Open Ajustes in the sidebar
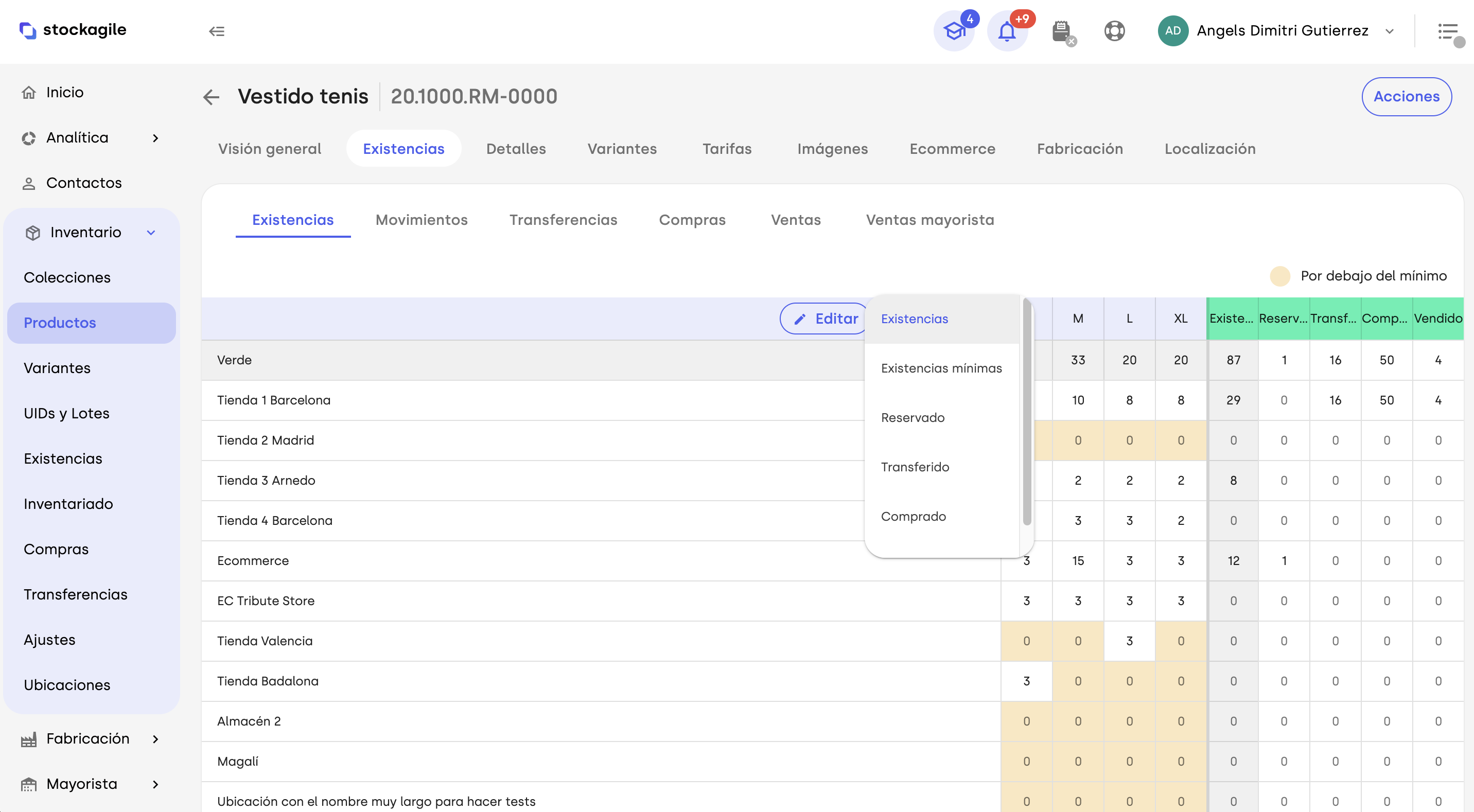Viewport: 1474px width, 812px height. (92, 640)
